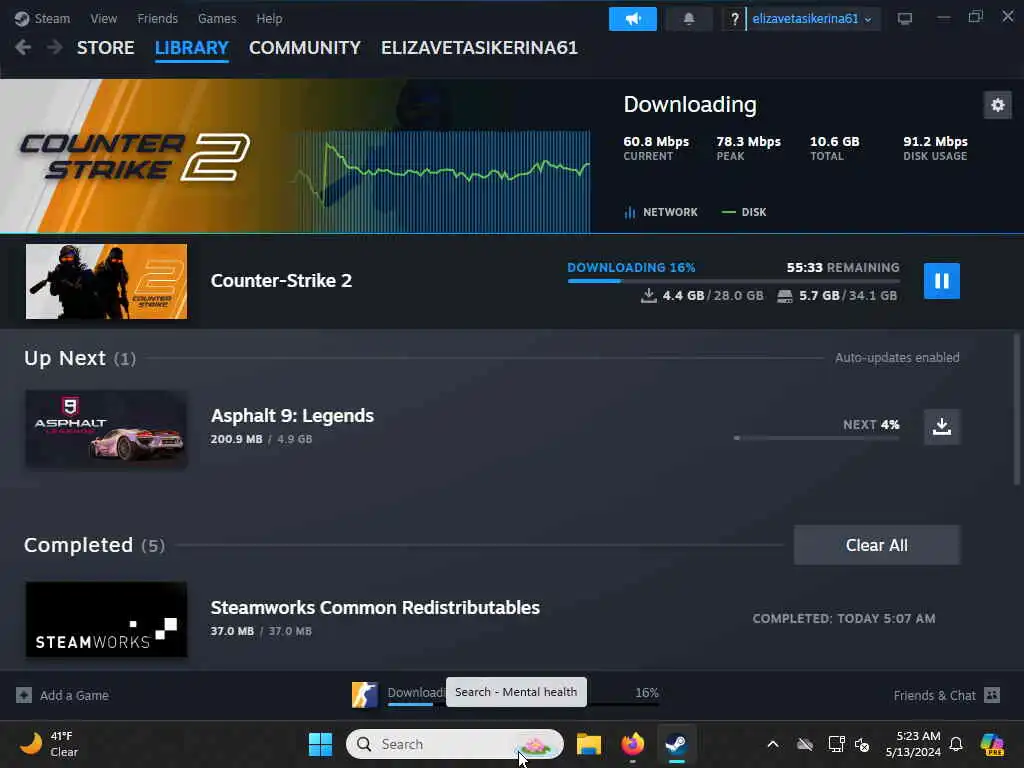
Task: Click the question mark help icon
Action: tap(734, 19)
